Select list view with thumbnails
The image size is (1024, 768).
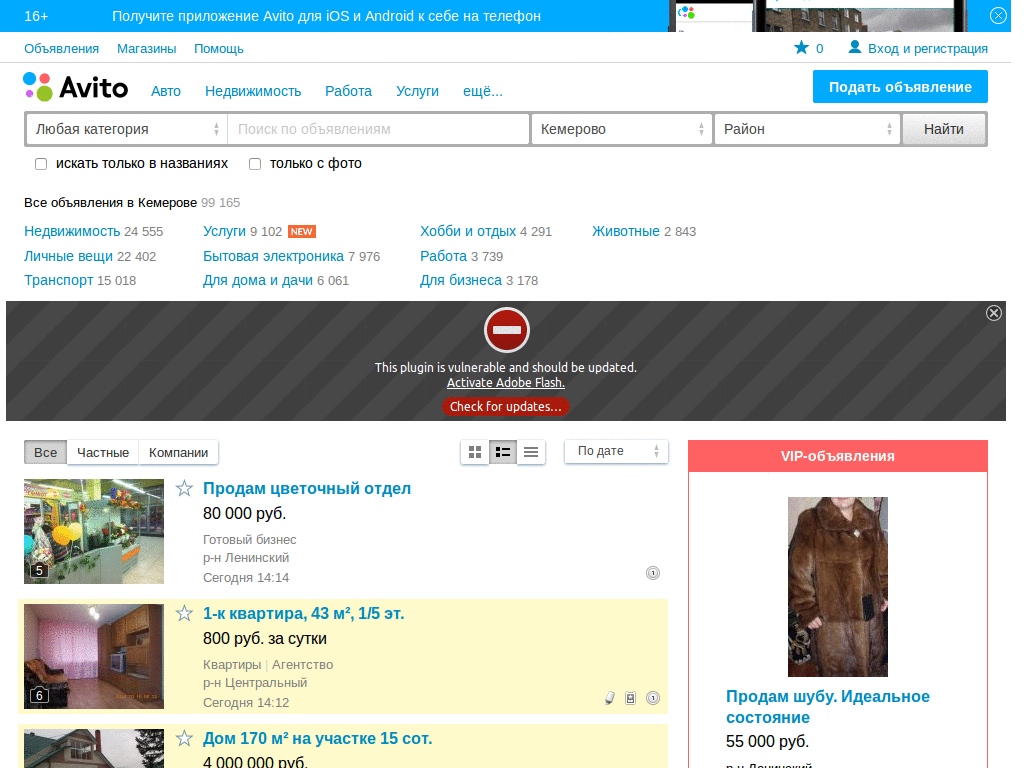pos(503,452)
